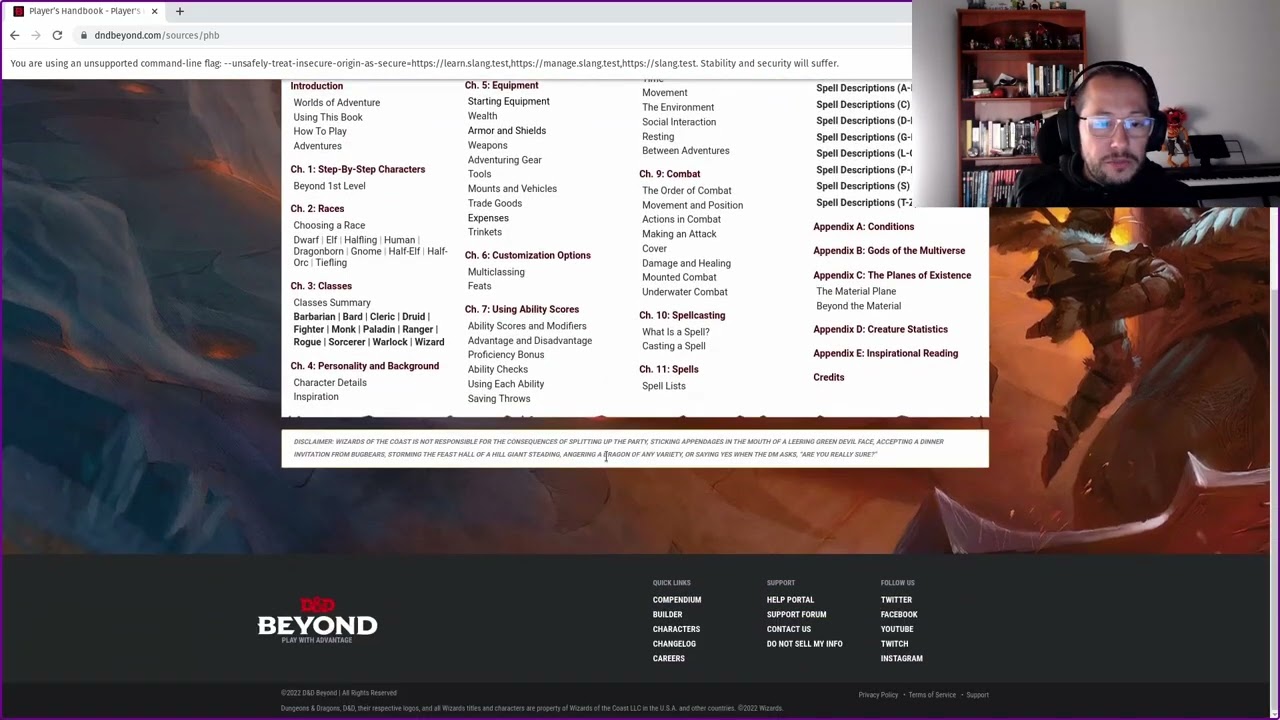Open Privacy Policy footer link
Viewport: 1280px width, 720px height.
pos(878,695)
